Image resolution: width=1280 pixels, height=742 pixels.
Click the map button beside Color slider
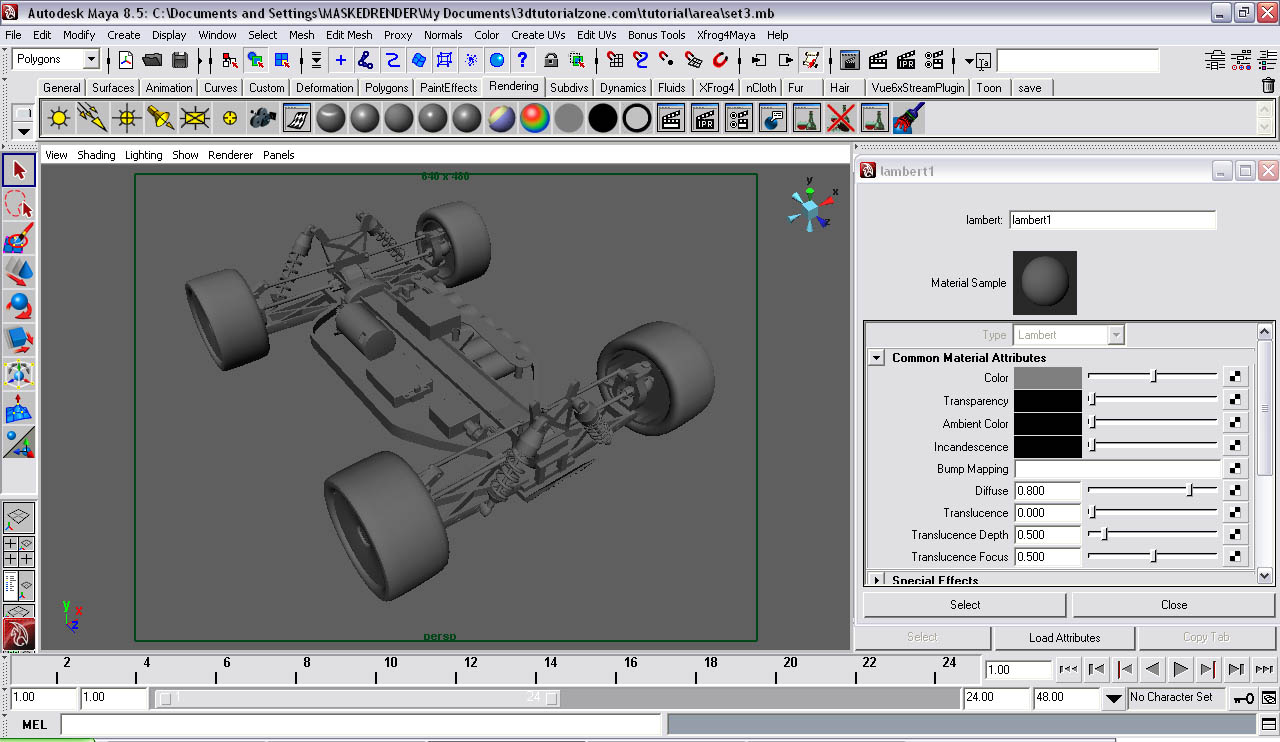coord(1236,377)
